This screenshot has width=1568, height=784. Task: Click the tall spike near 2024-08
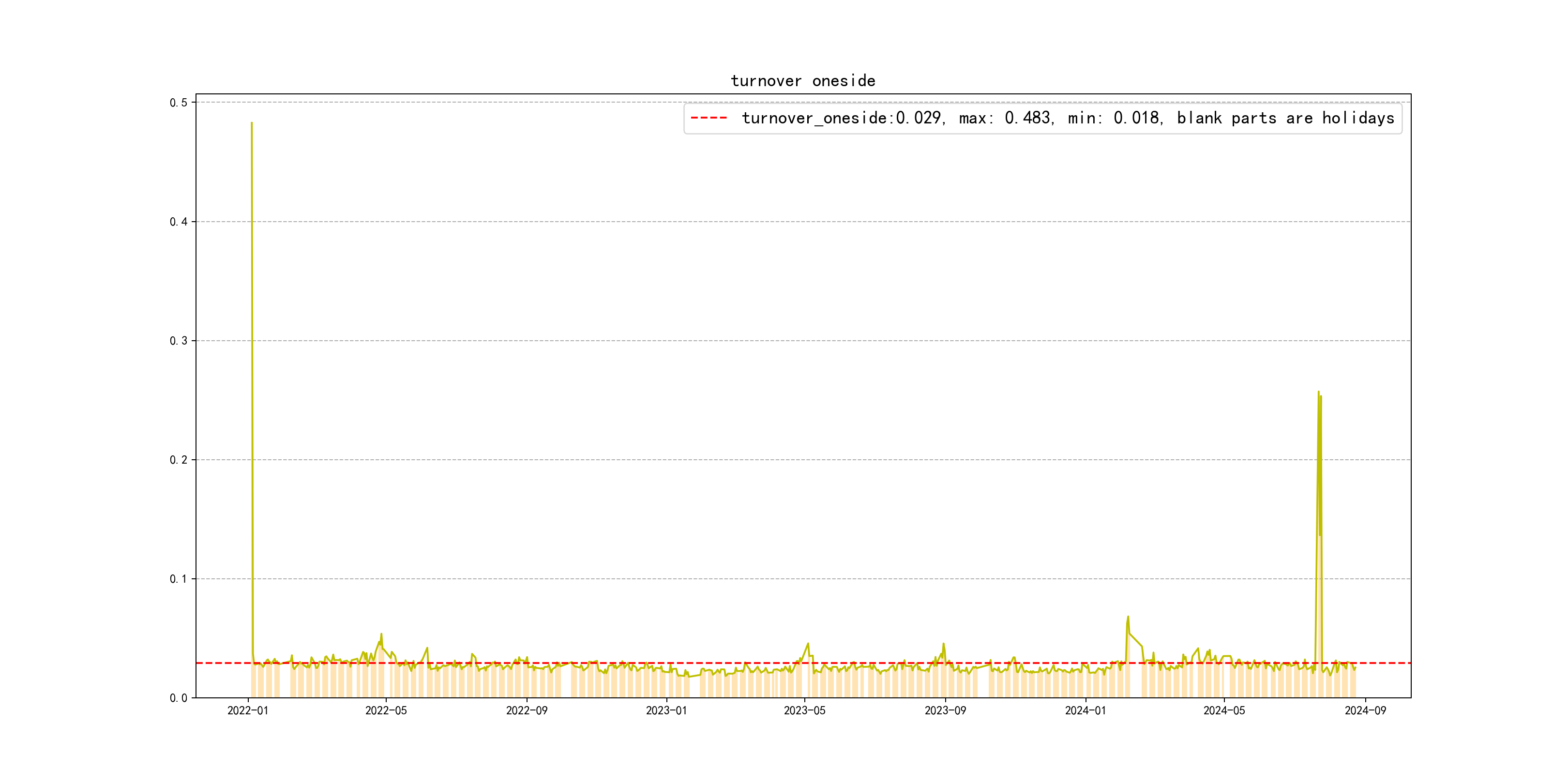[1318, 393]
